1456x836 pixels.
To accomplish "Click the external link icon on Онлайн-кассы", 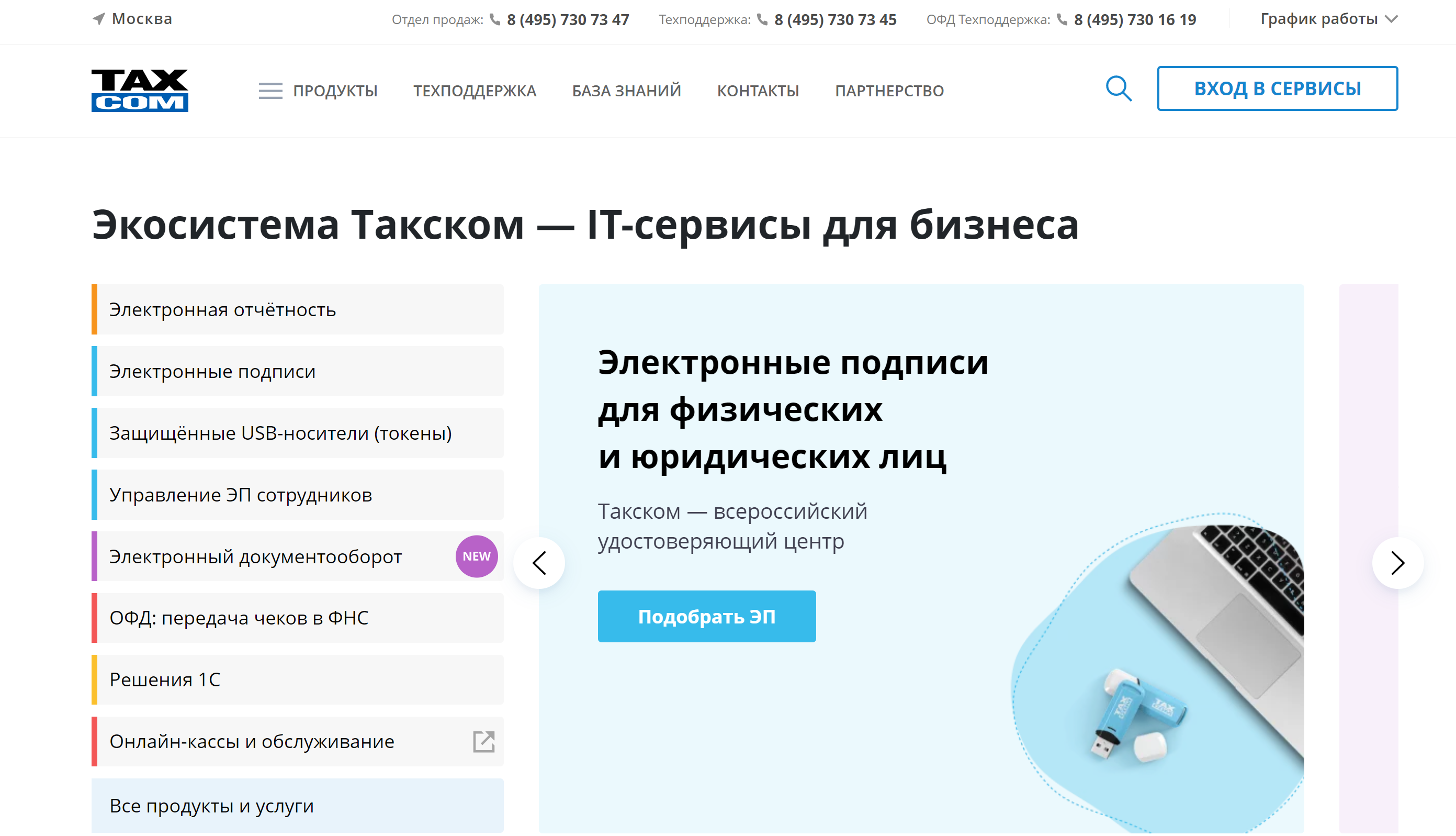I will click(x=483, y=741).
